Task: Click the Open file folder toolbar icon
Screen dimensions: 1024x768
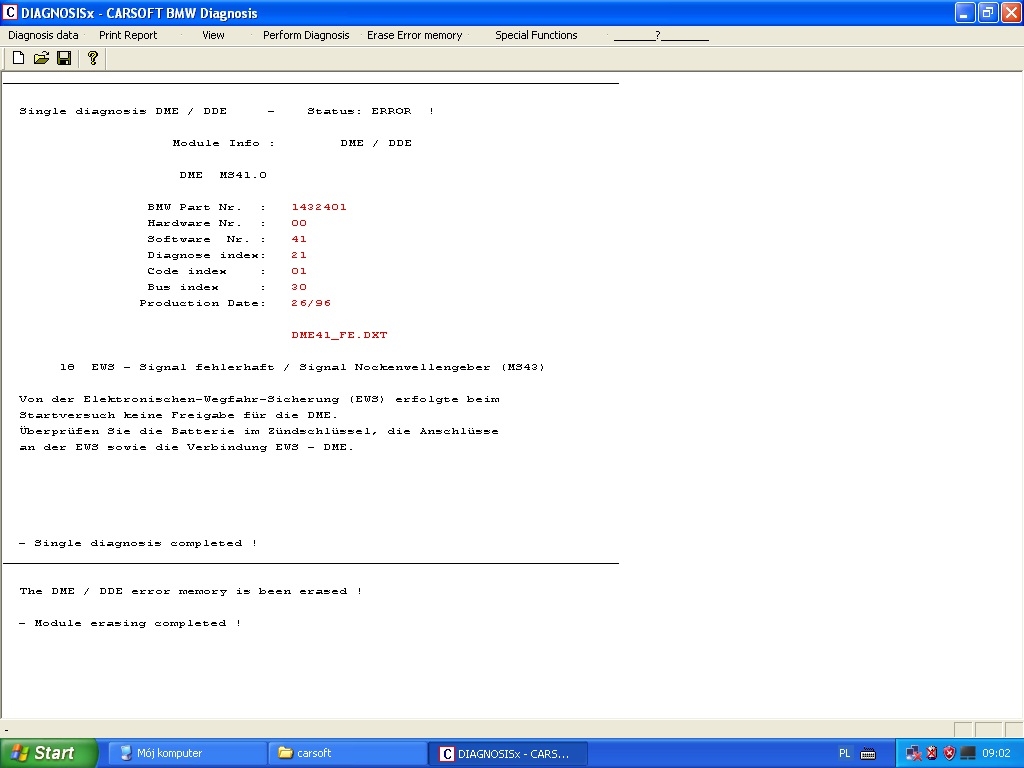Action: pyautogui.click(x=41, y=58)
